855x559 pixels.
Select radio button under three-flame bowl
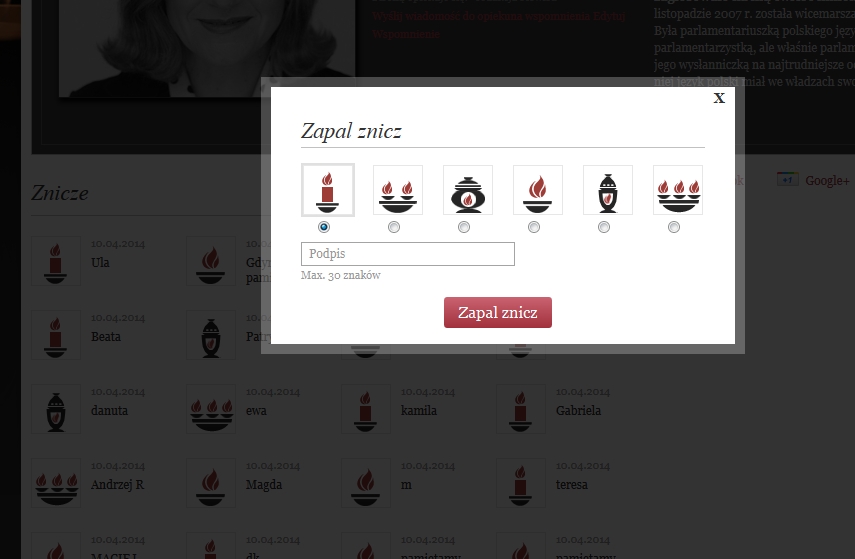point(673,227)
